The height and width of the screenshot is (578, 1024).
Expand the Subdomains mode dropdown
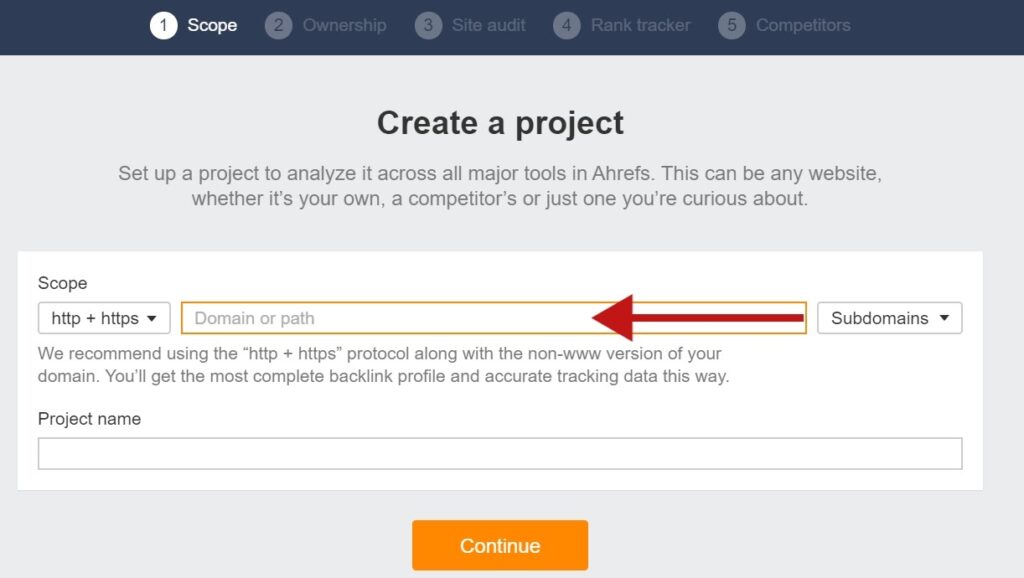pos(889,318)
